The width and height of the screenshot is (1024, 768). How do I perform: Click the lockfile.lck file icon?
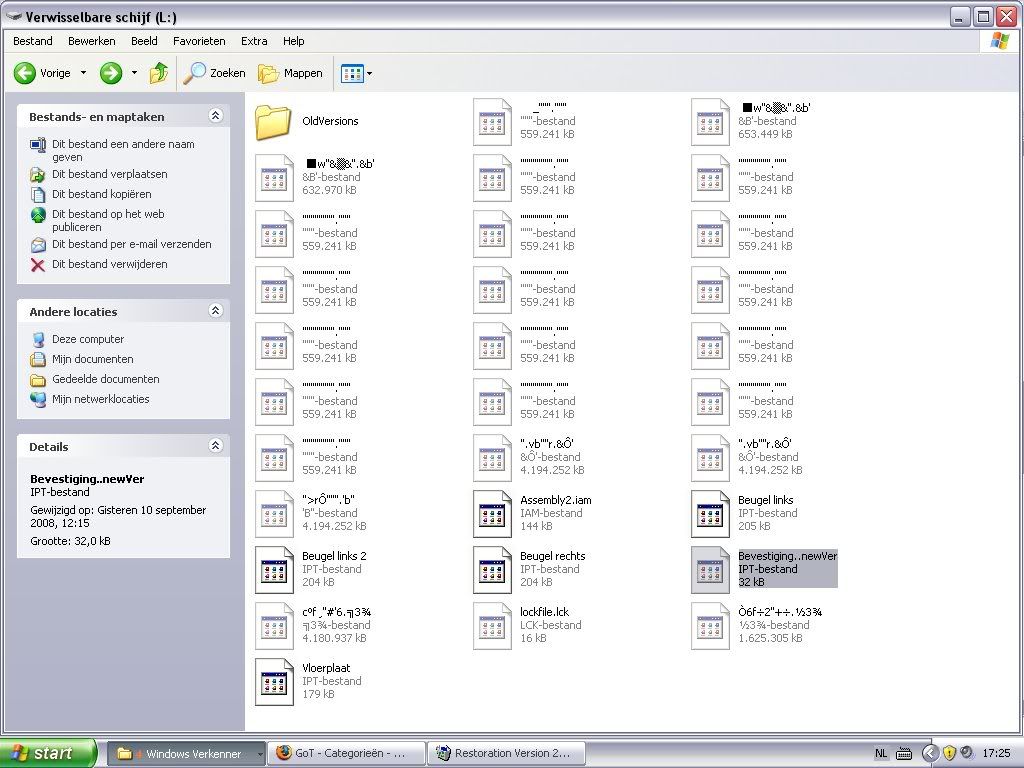coord(492,626)
